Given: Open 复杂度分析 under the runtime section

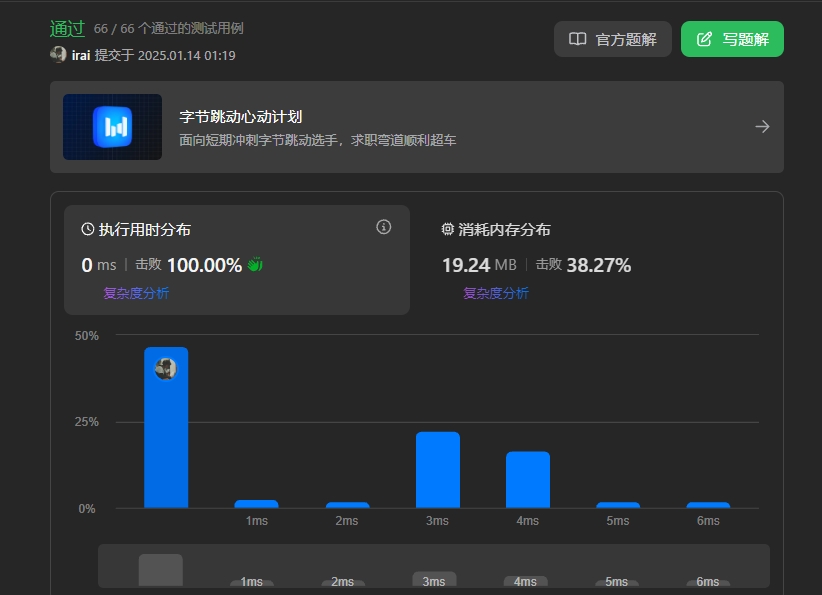Looking at the screenshot, I should coord(135,294).
